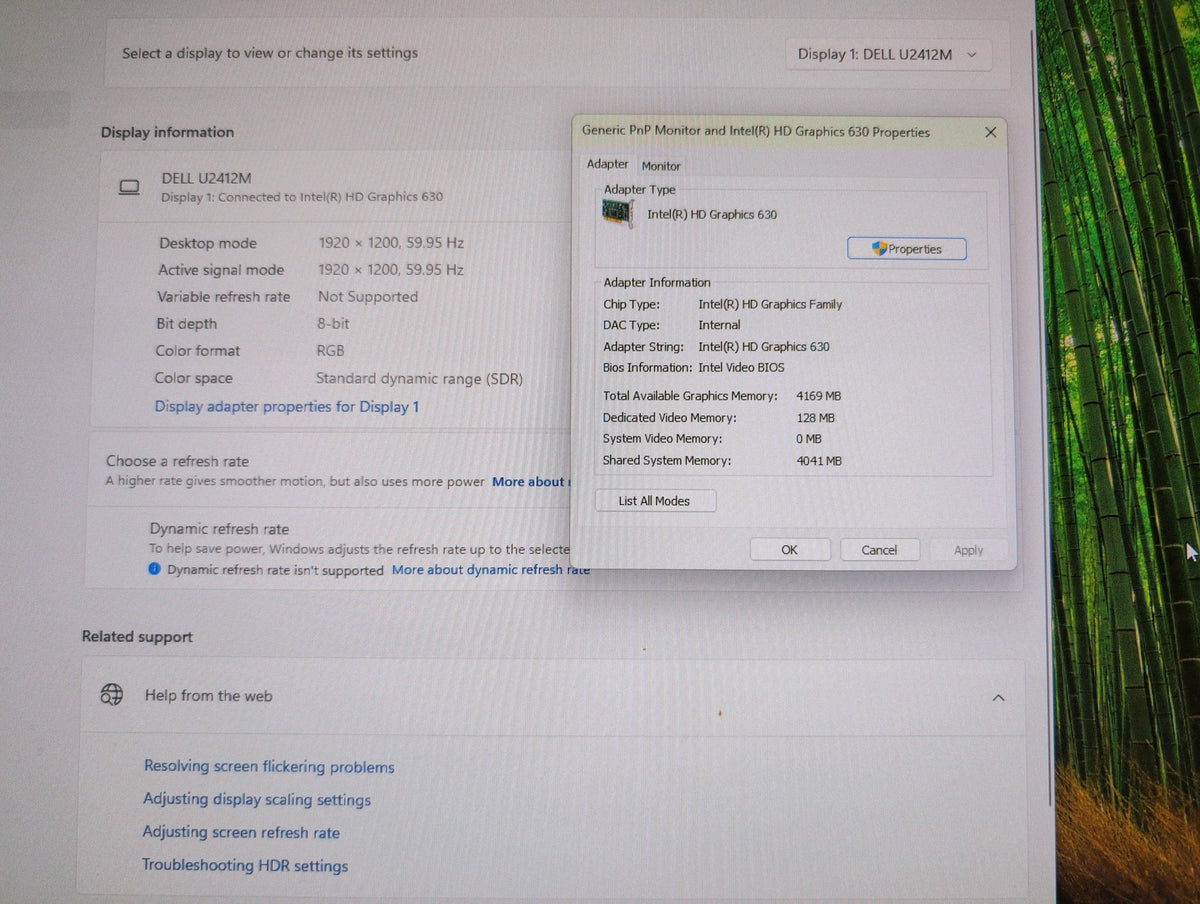Open Resolving screen flickering problems link
1200x904 pixels.
coord(269,767)
